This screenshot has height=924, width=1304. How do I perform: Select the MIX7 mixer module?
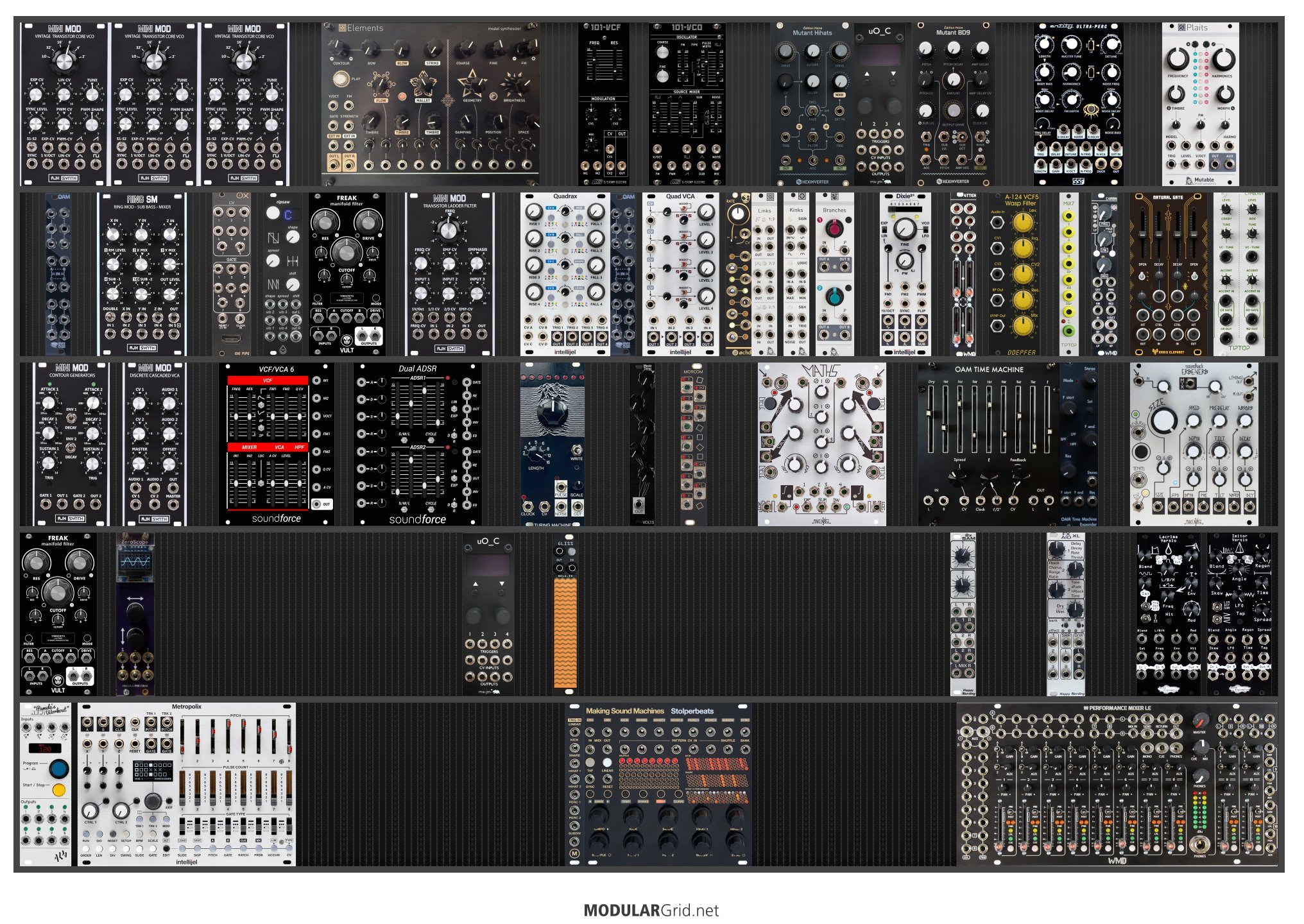[1068, 274]
